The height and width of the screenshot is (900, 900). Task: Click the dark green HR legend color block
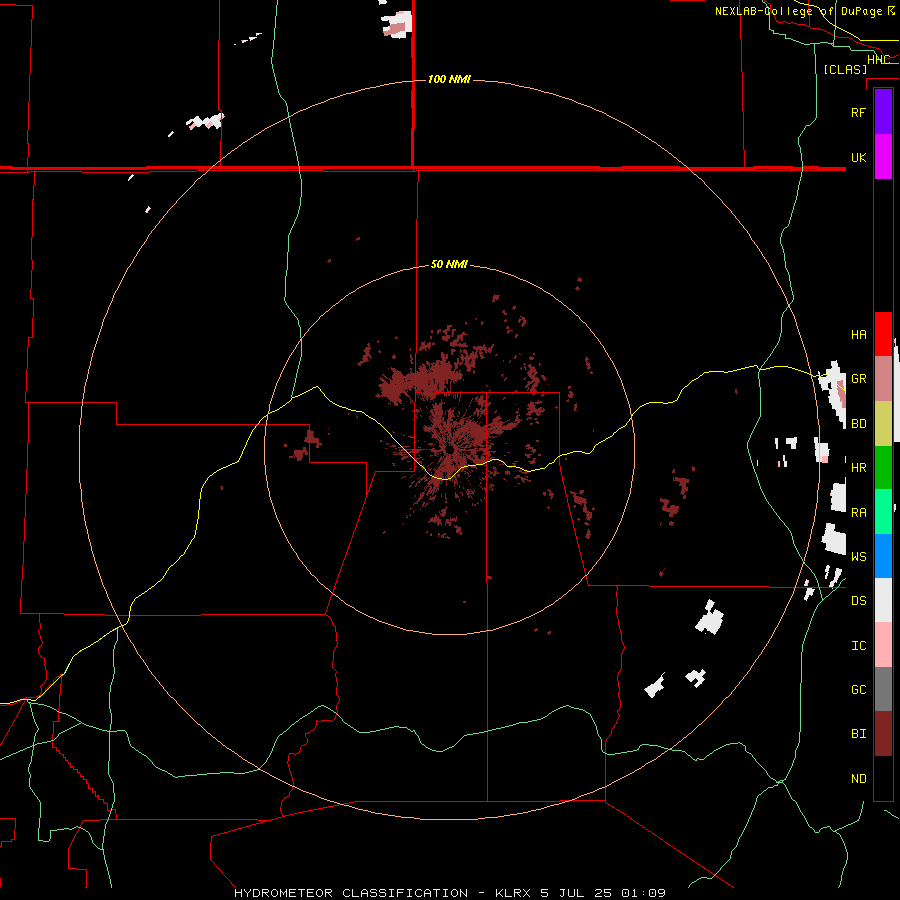pos(883,467)
